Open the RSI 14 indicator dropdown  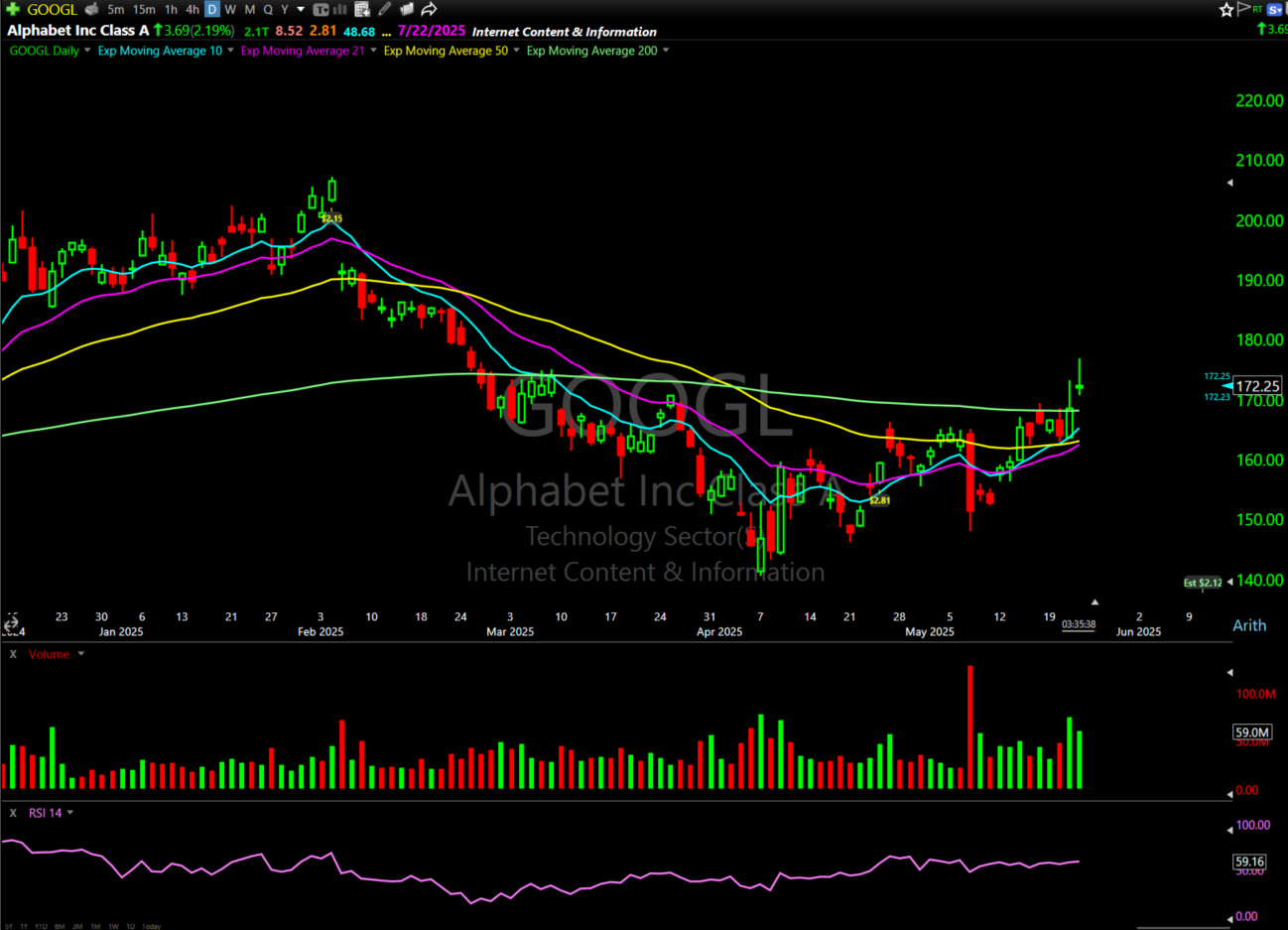(69, 813)
